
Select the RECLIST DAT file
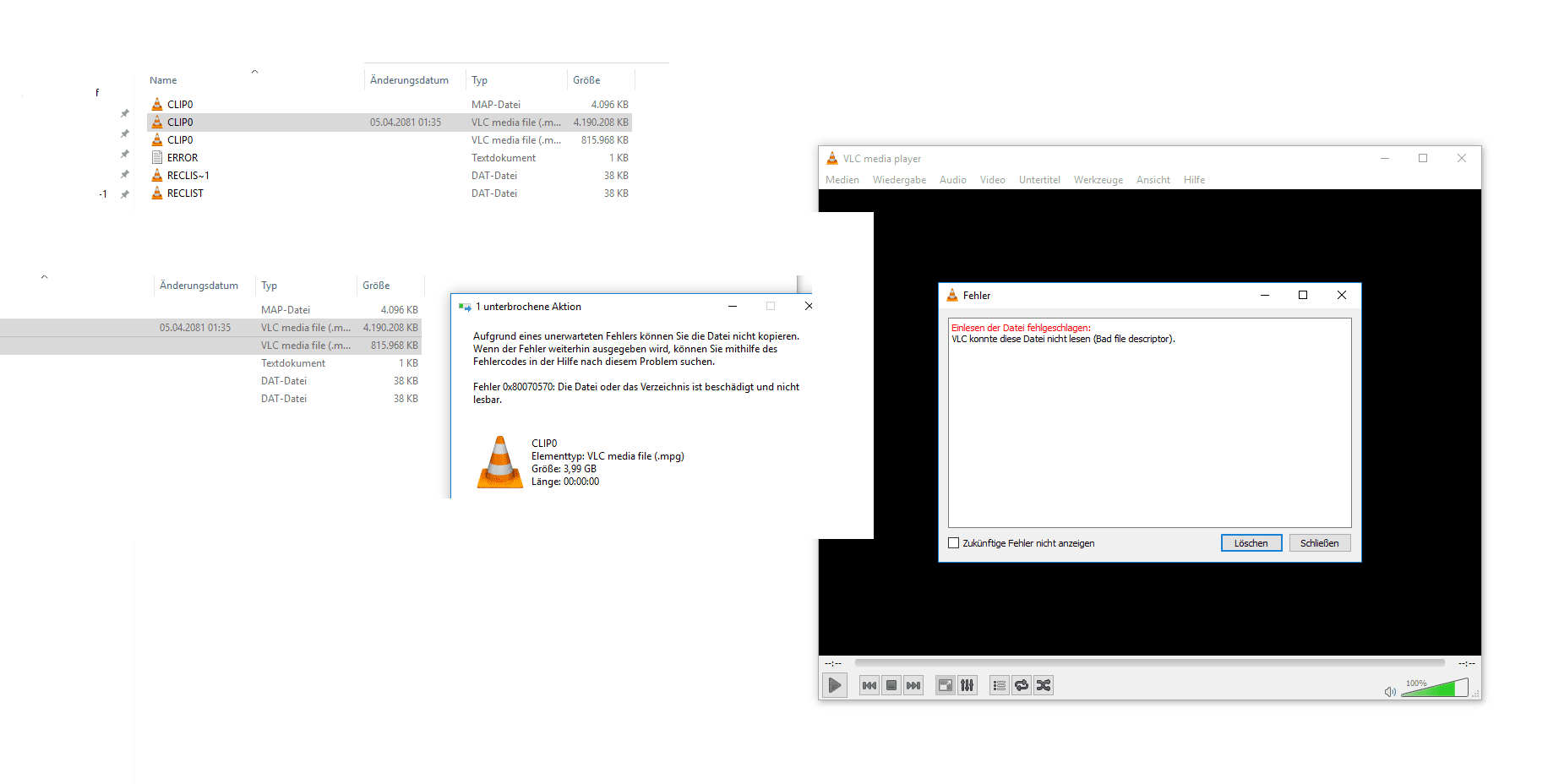click(390, 193)
